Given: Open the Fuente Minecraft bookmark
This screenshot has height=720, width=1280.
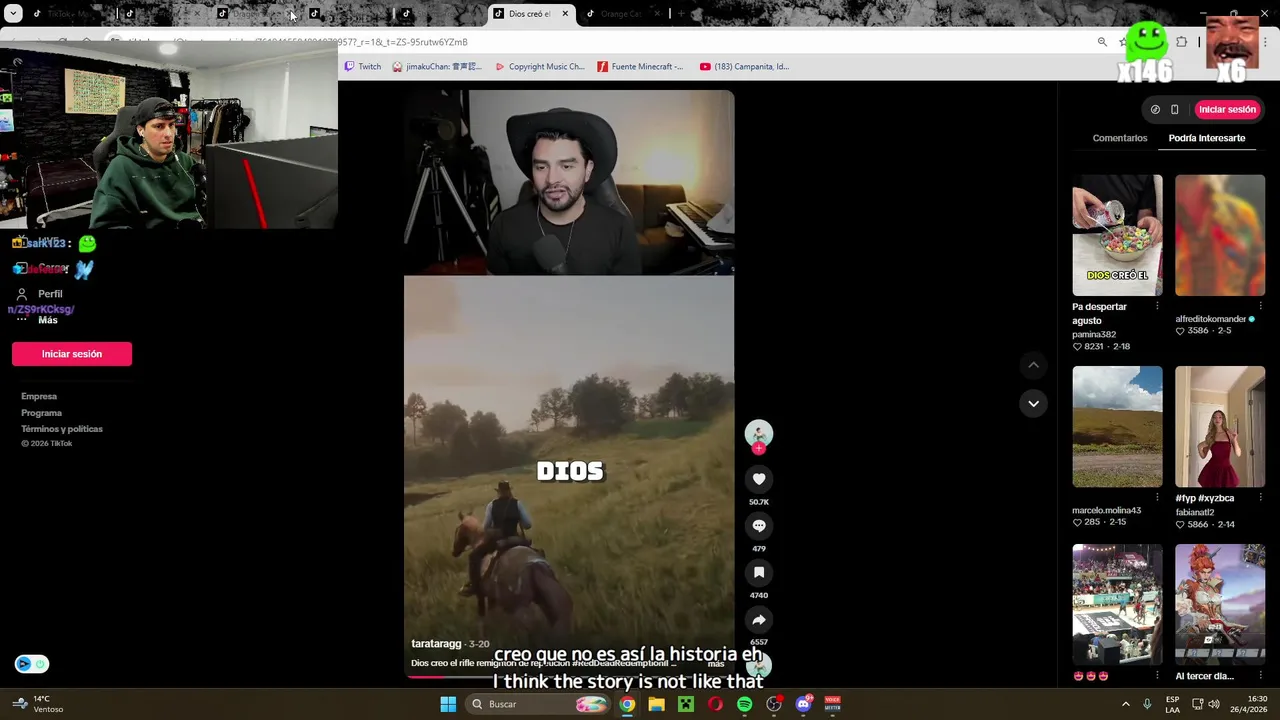Looking at the screenshot, I should click(640, 67).
